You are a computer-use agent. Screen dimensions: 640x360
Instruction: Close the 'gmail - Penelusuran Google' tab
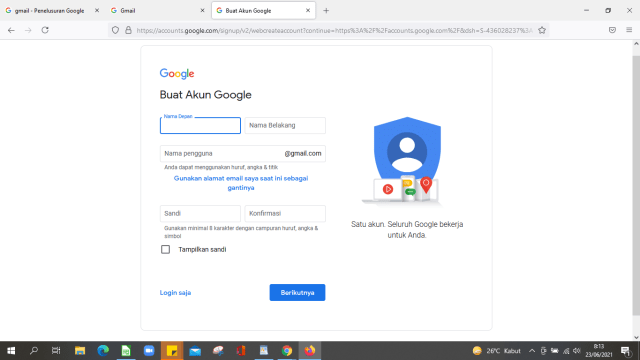point(97,11)
